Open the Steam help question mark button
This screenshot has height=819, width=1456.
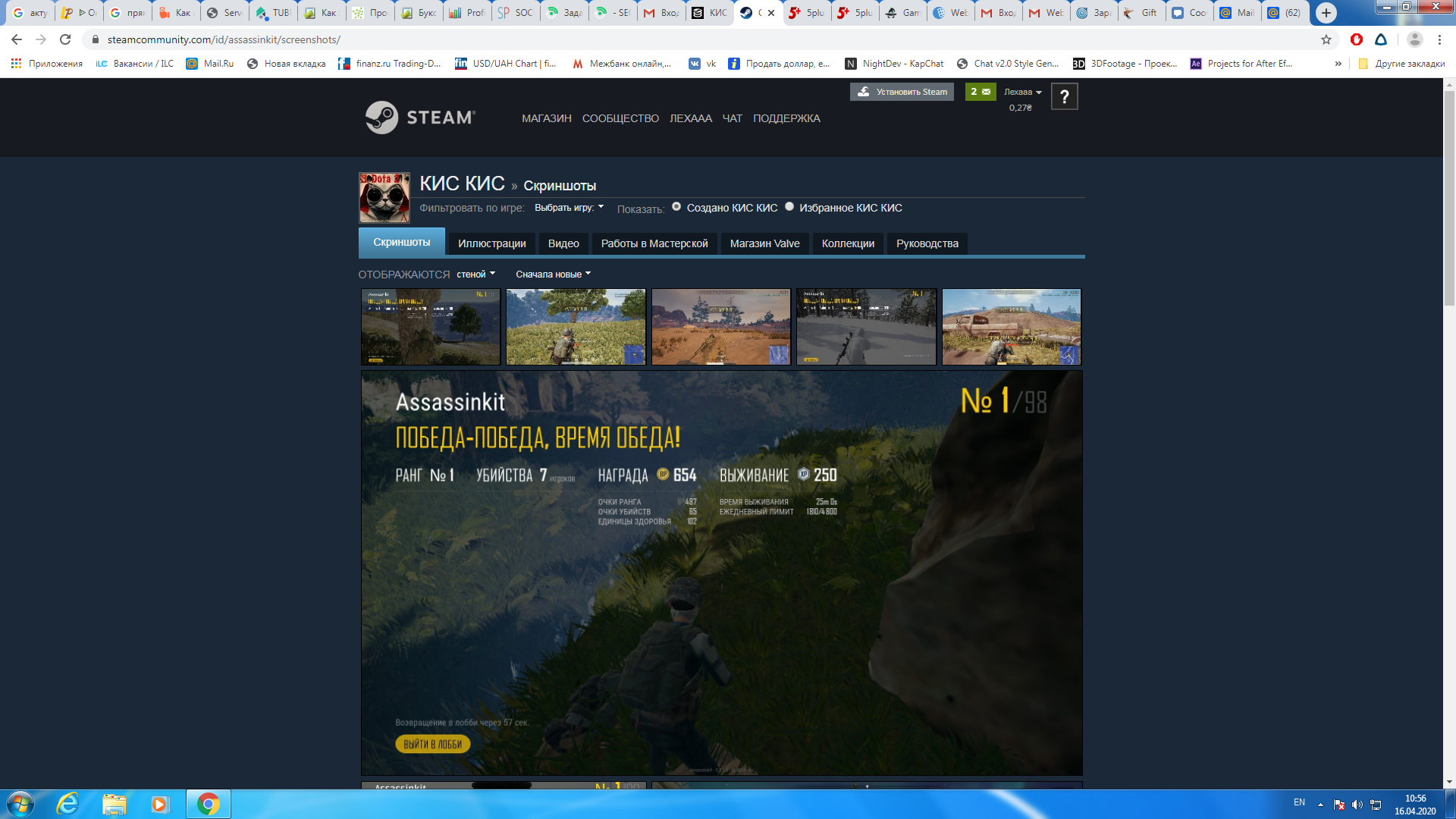[1064, 96]
